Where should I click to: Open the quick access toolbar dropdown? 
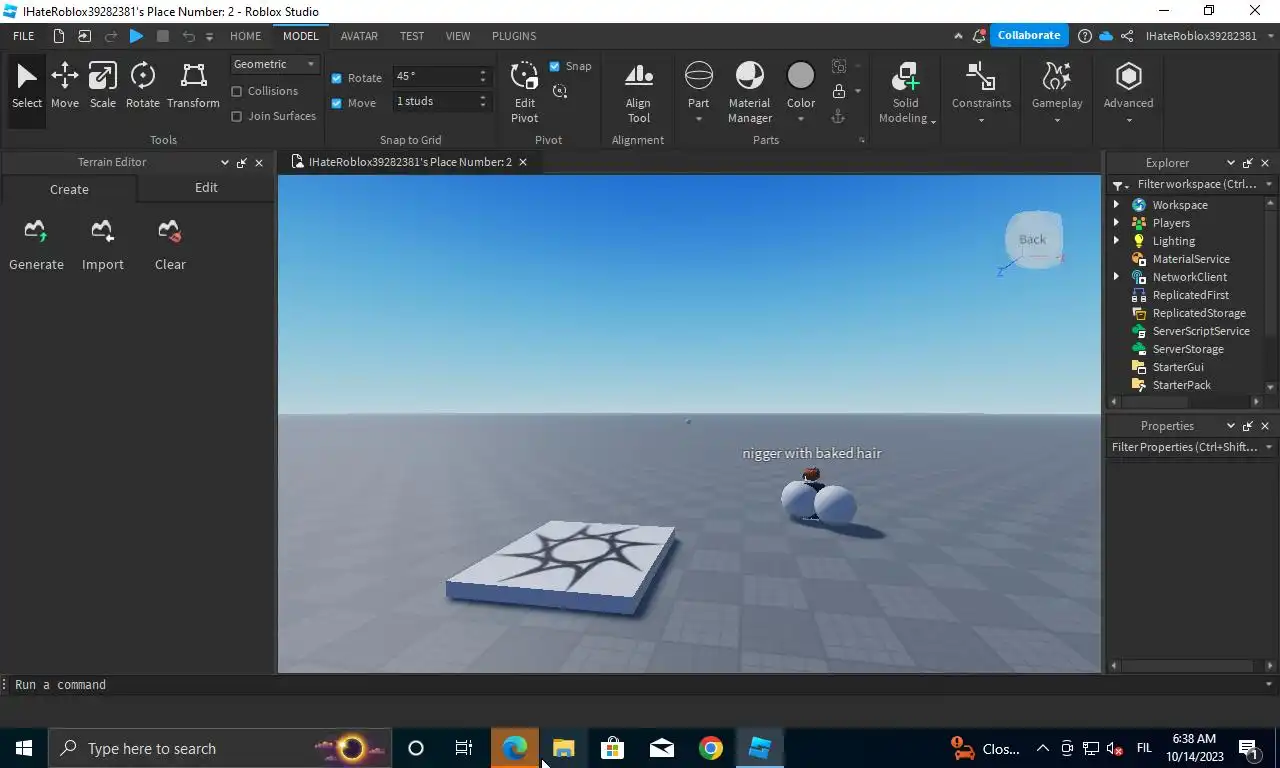point(209,36)
